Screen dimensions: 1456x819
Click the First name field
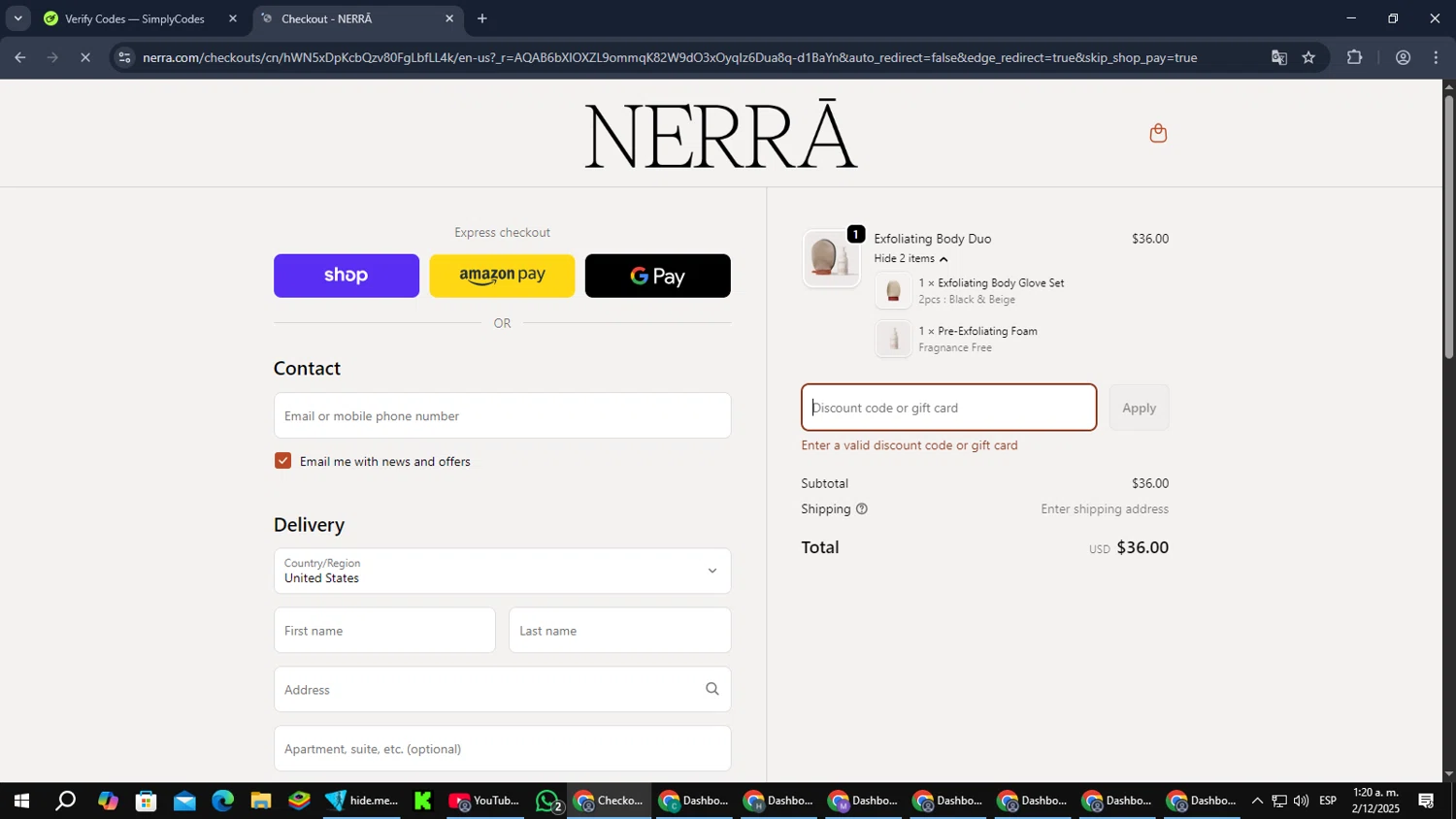(384, 631)
